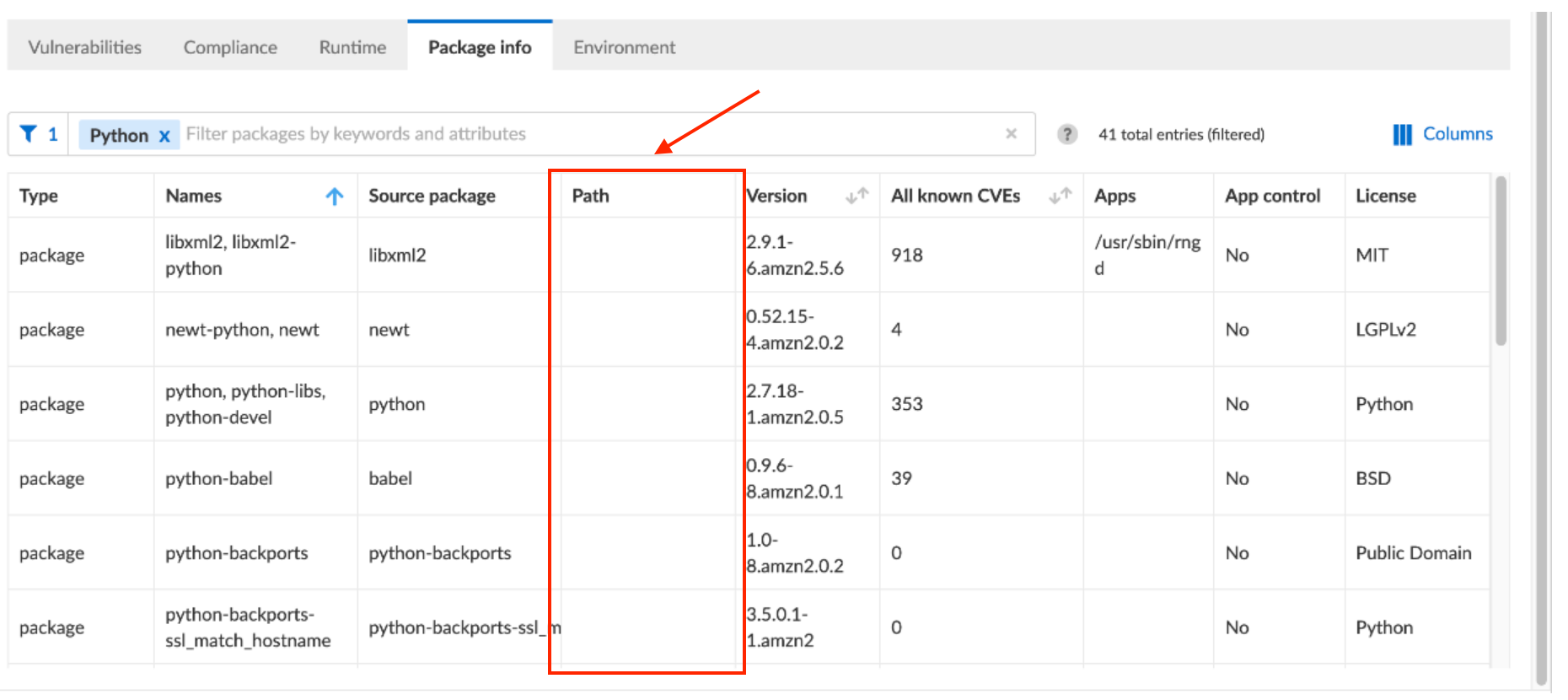Open the help question mark icon
Screen dimensions: 1568x700
[1066, 133]
